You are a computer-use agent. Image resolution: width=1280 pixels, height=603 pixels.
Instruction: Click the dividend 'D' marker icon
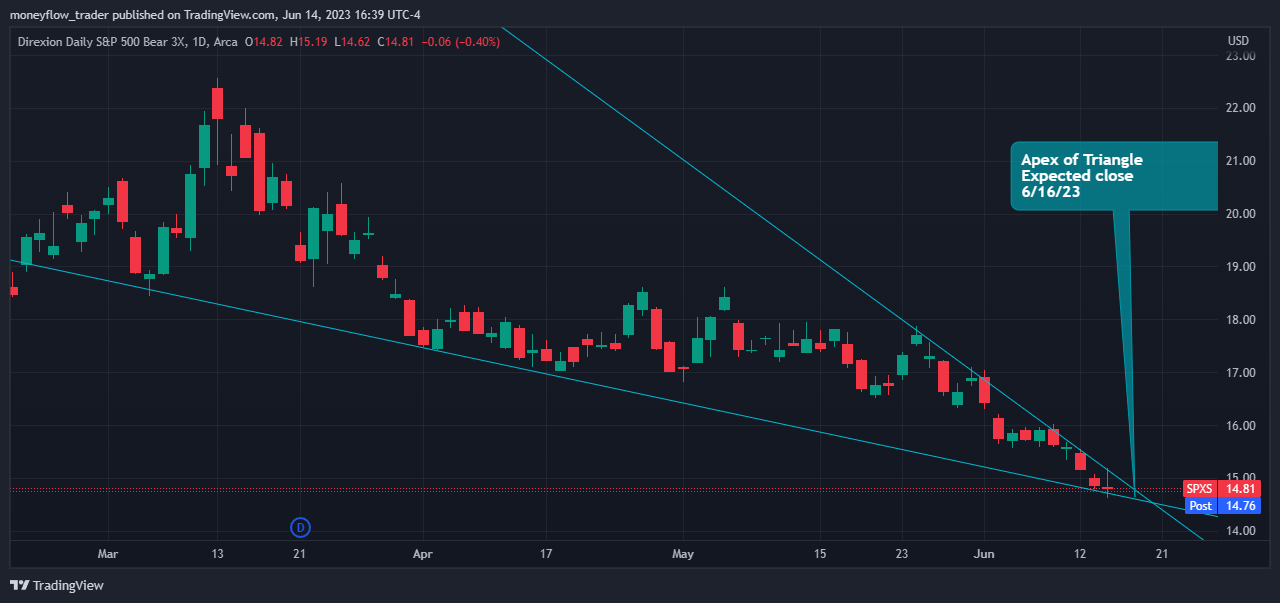coord(299,526)
